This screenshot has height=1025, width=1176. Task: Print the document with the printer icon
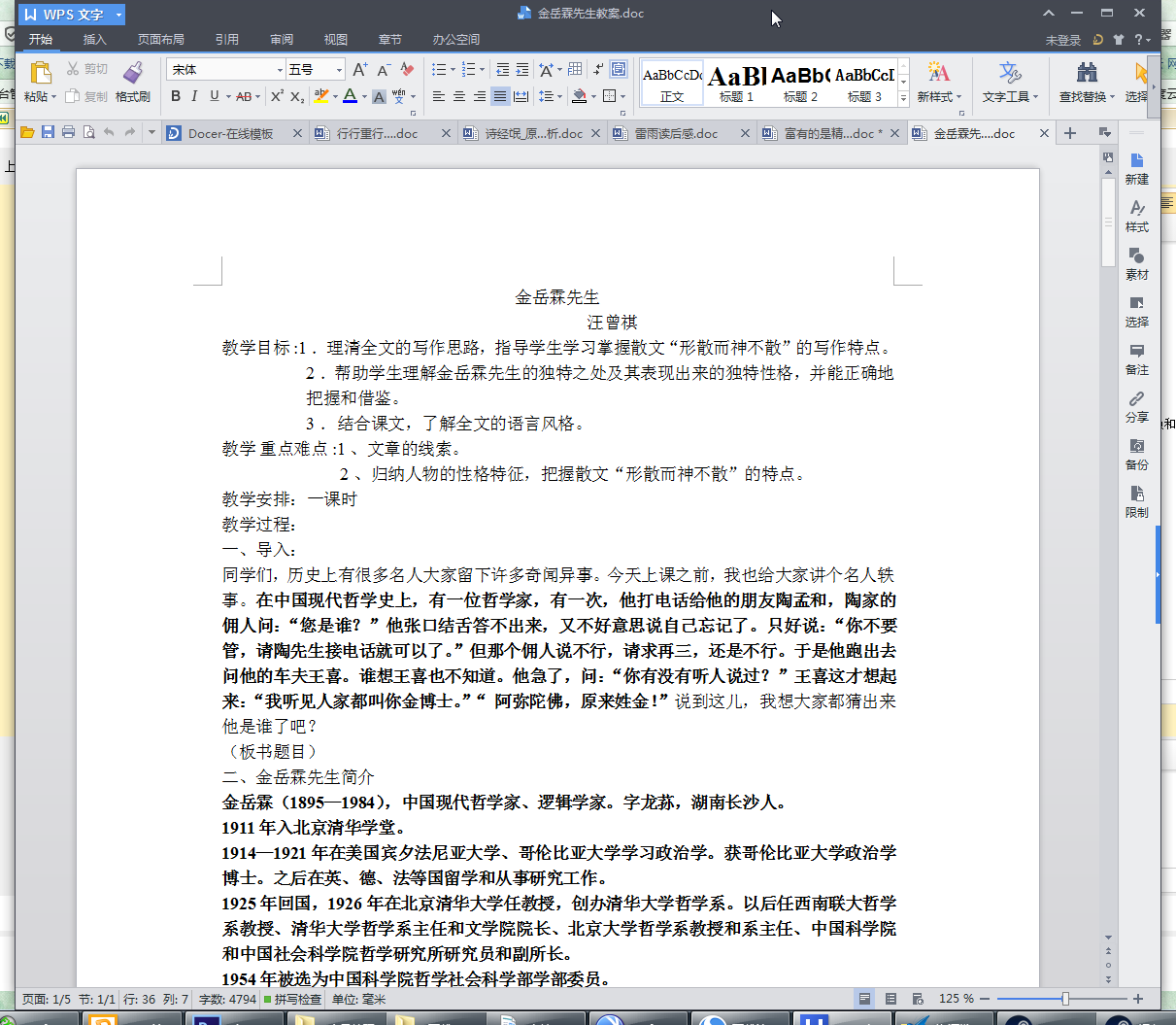68,132
